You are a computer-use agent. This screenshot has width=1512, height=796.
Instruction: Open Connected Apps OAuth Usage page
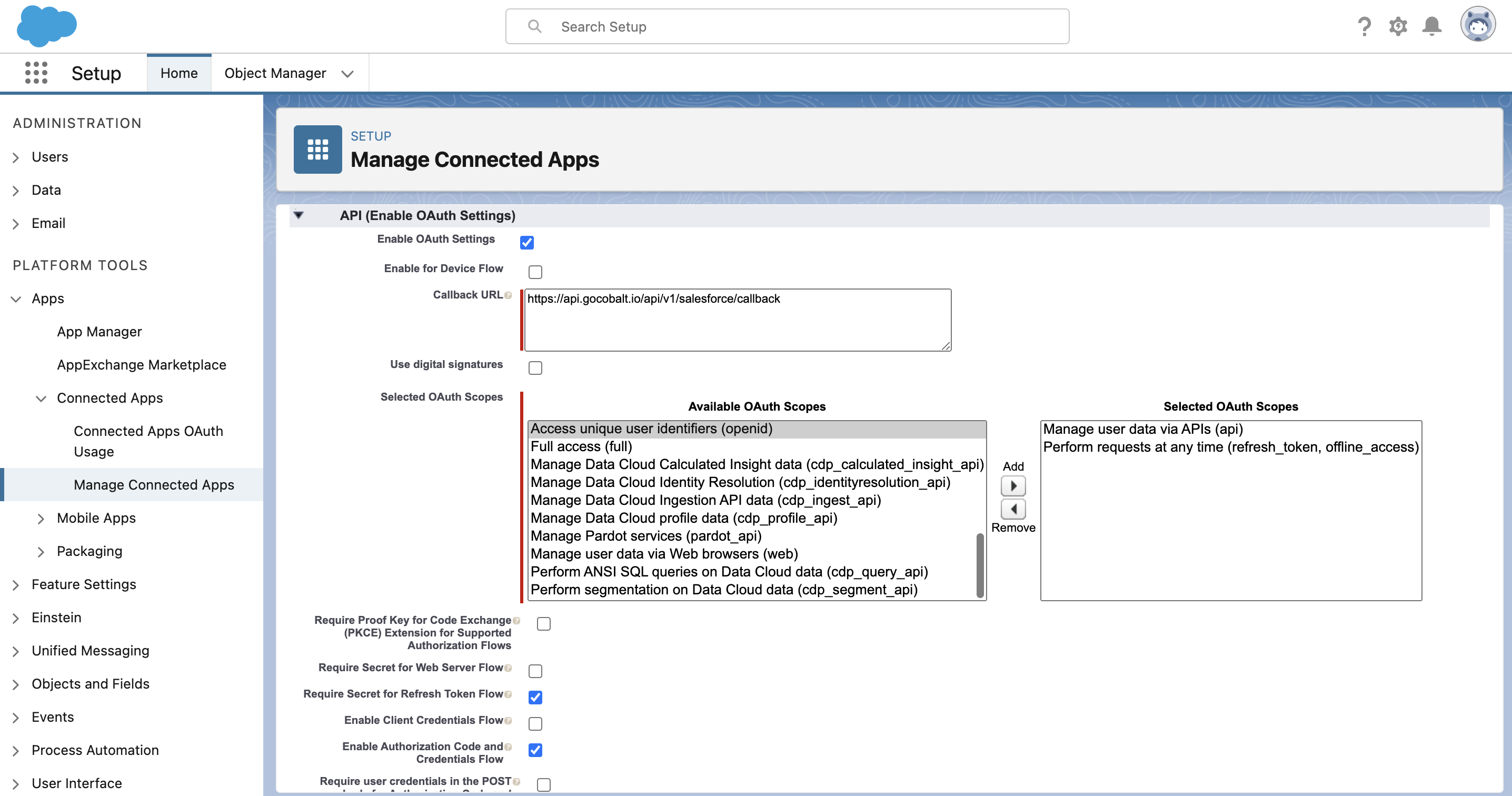[148, 441]
